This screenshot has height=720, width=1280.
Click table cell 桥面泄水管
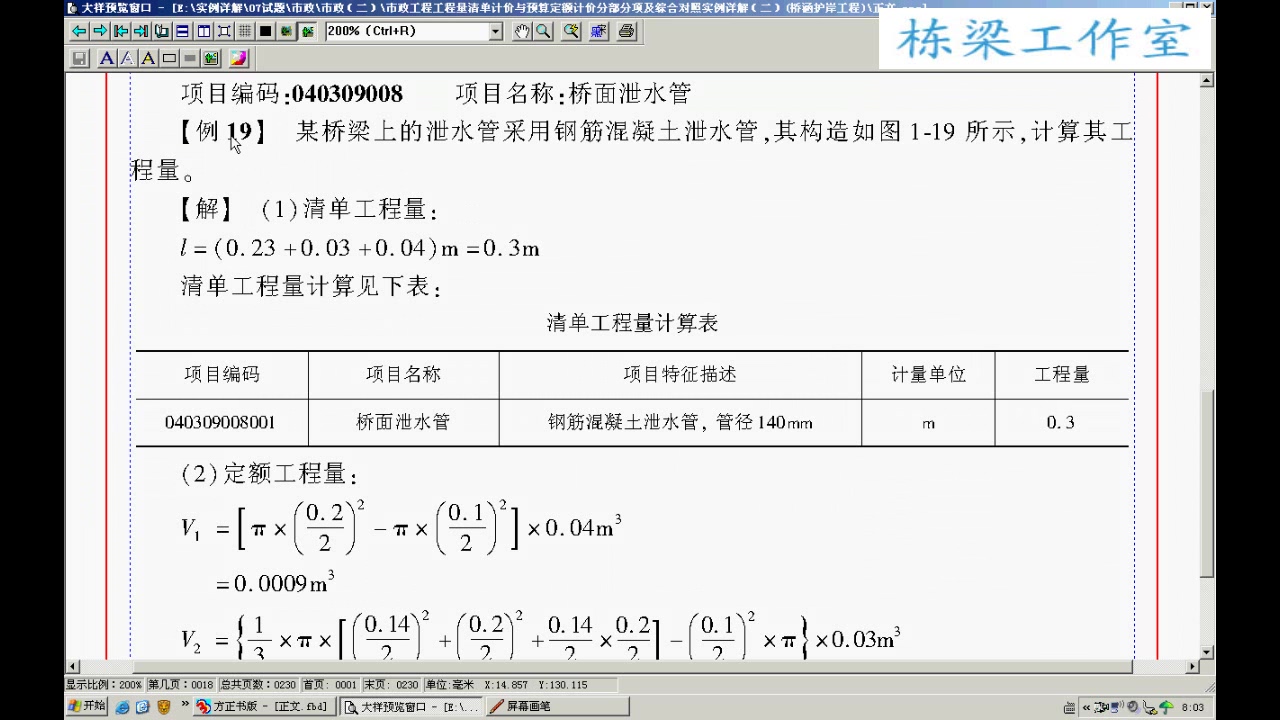pos(403,423)
